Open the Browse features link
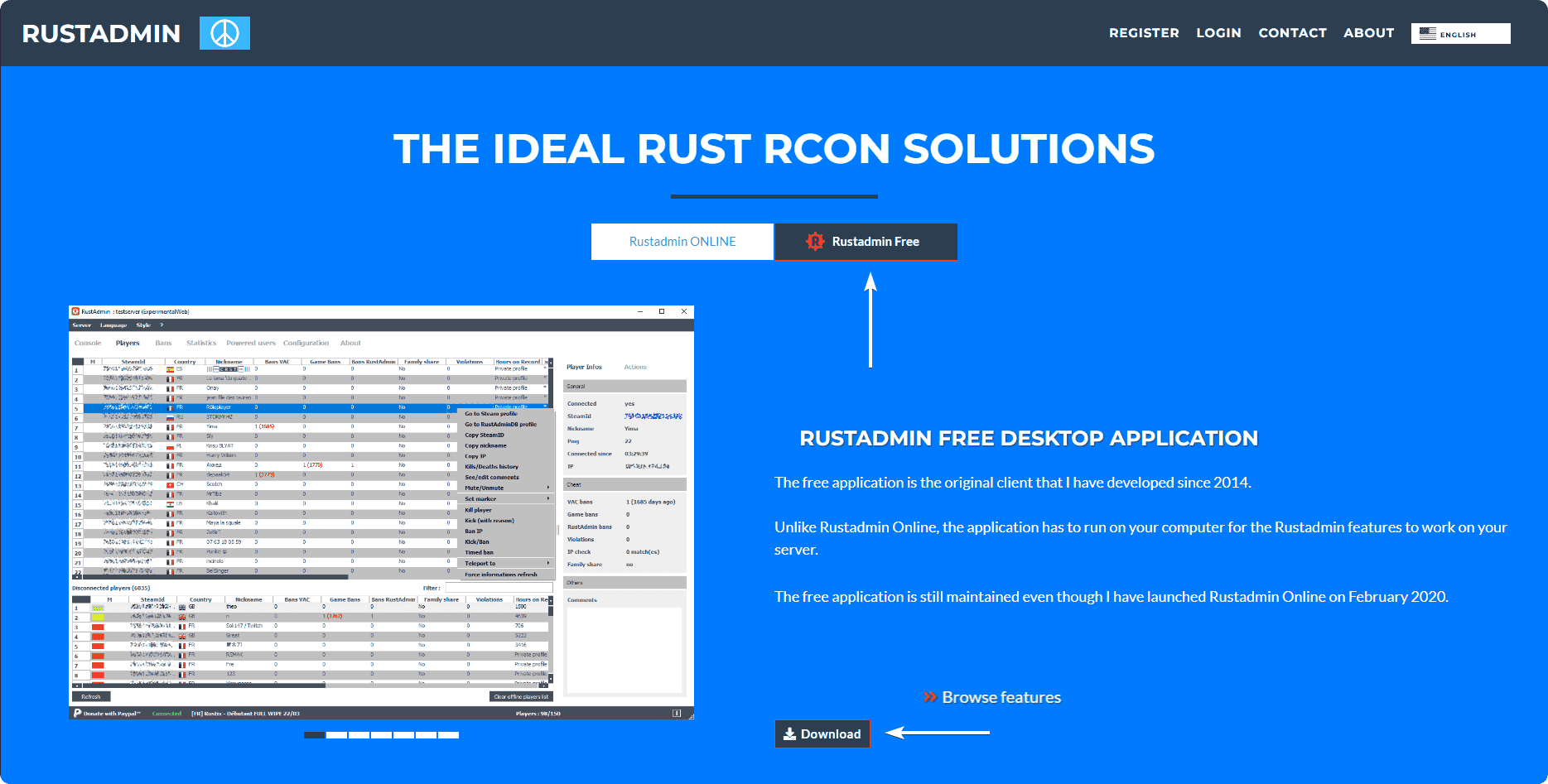The image size is (1548, 784). click(1001, 697)
